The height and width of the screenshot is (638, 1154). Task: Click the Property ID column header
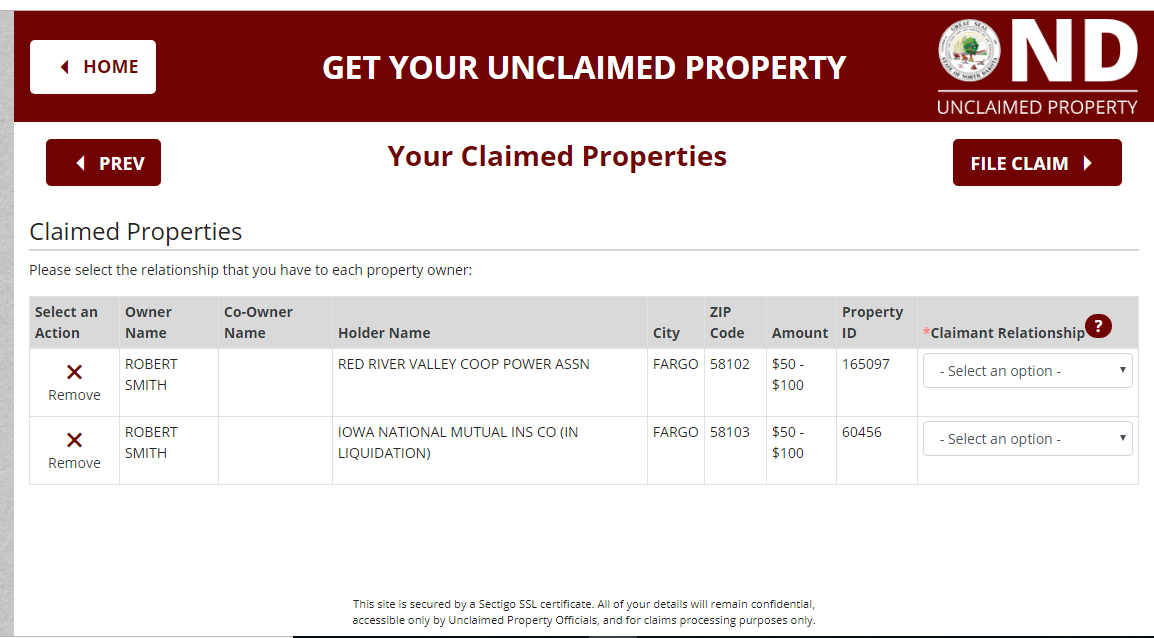873,322
